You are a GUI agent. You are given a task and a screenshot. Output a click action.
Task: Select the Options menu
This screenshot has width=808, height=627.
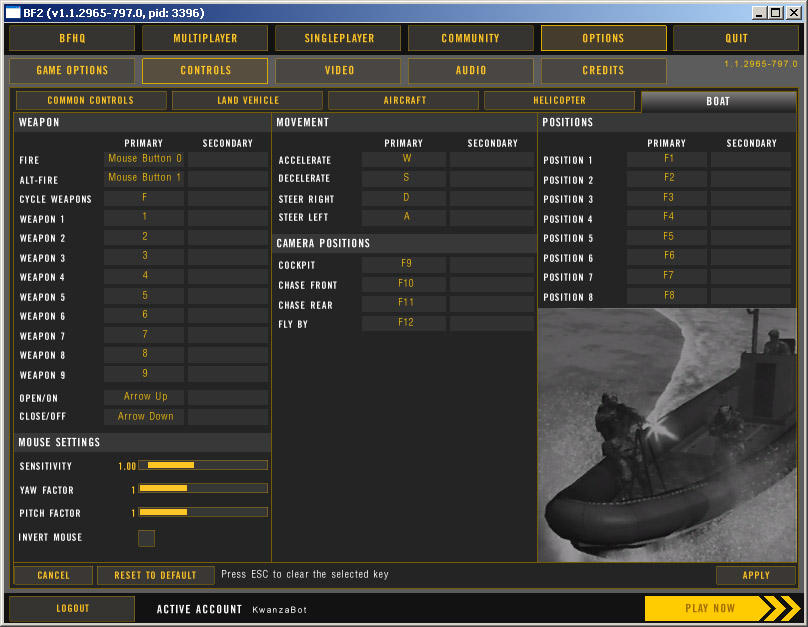click(x=603, y=38)
